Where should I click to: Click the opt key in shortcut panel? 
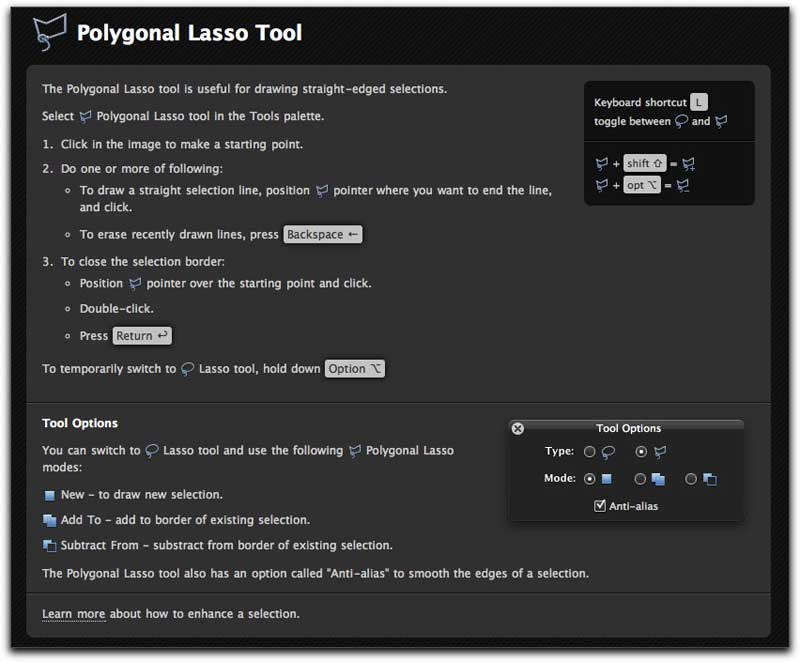pos(642,185)
